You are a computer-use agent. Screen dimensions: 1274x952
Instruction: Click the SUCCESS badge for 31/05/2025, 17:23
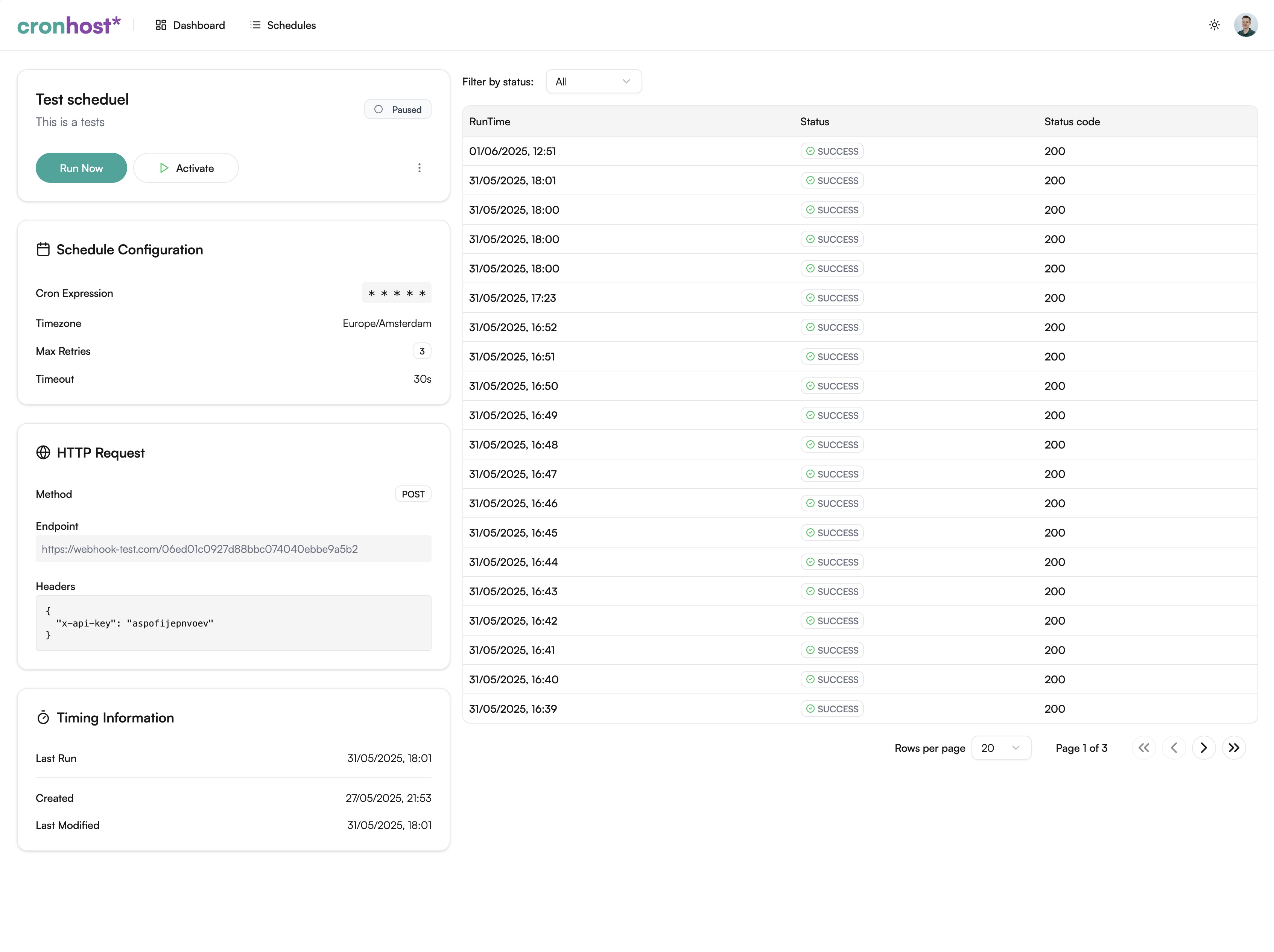pyautogui.click(x=832, y=298)
